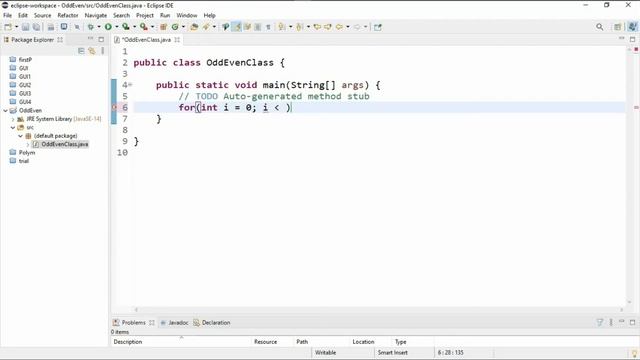The width and height of the screenshot is (640, 360).
Task: Open the Project menu
Action: tap(145, 15)
